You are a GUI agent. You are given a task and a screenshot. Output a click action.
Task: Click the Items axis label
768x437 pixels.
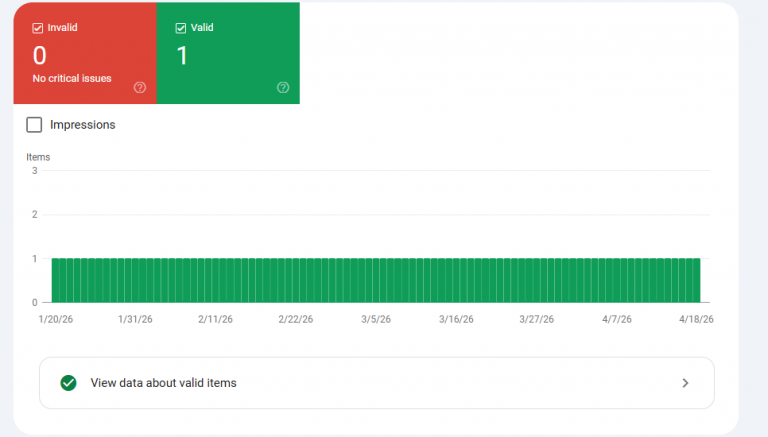point(38,157)
